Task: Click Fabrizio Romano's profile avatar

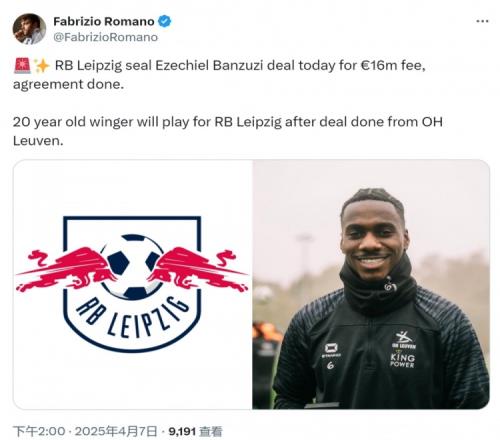Action: [x=29, y=29]
